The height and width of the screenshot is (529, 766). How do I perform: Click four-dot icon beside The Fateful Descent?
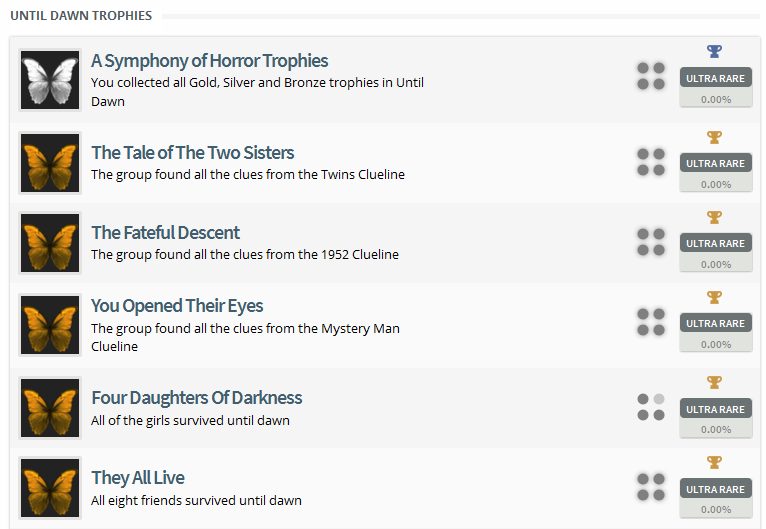click(x=651, y=241)
